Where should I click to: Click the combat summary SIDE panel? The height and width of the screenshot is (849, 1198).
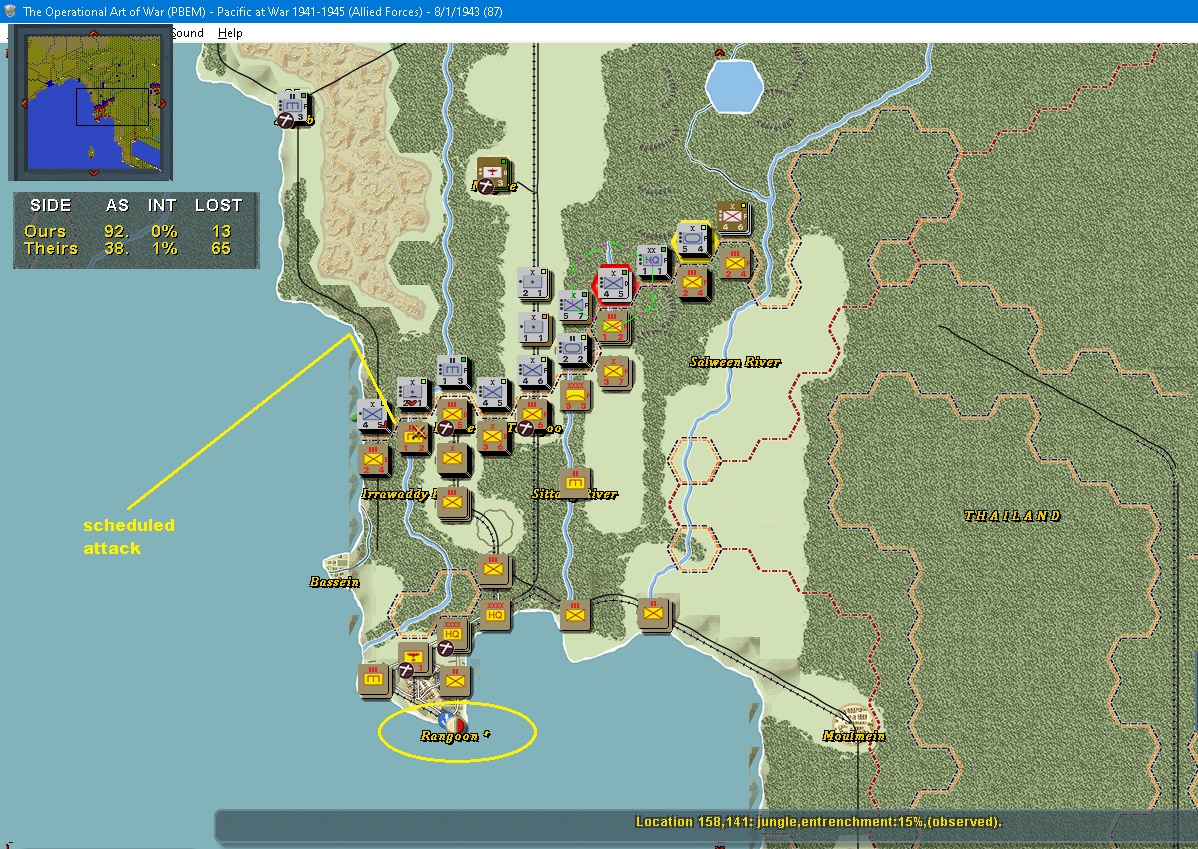(136, 230)
